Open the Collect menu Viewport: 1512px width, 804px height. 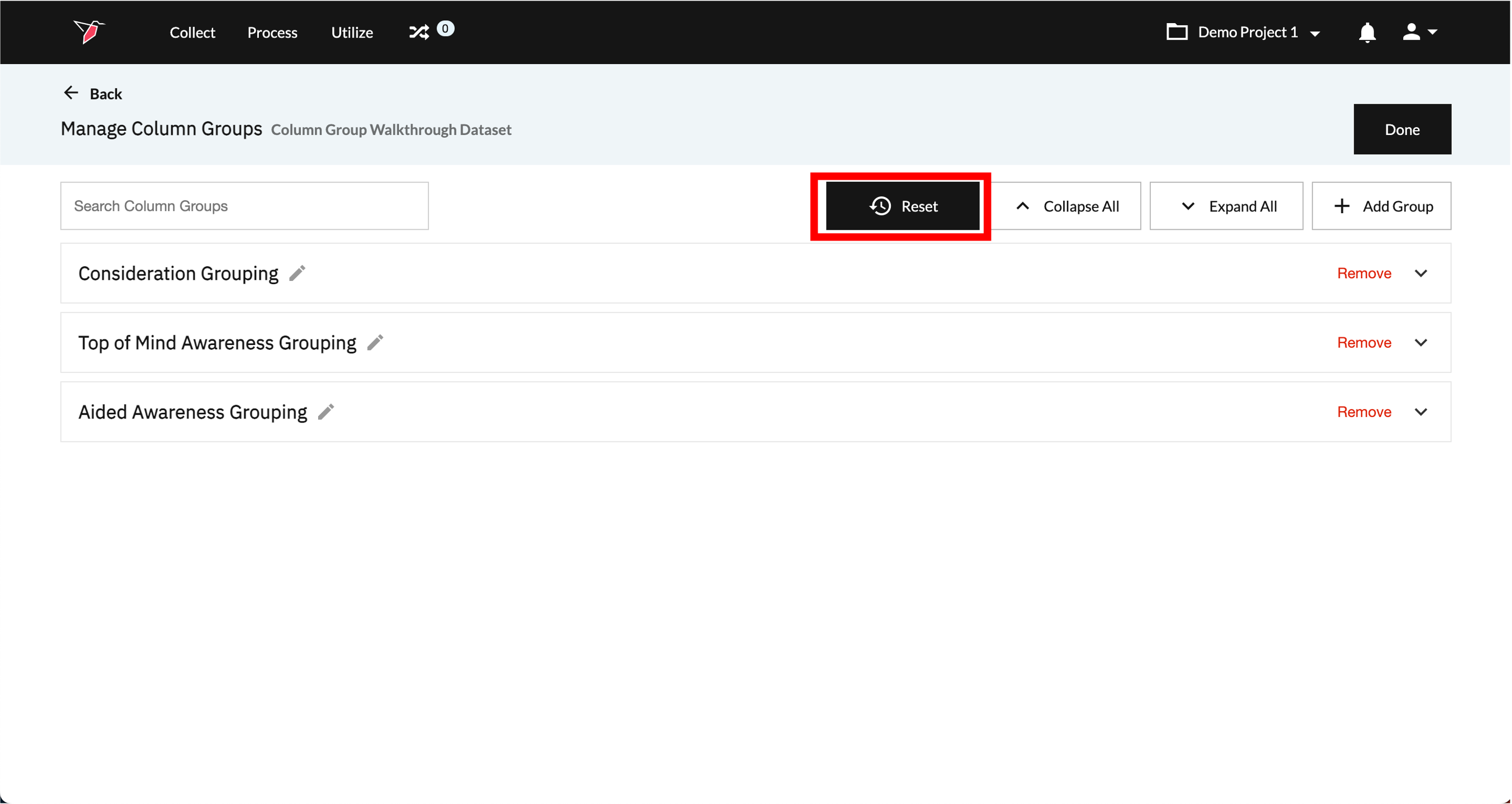192,32
